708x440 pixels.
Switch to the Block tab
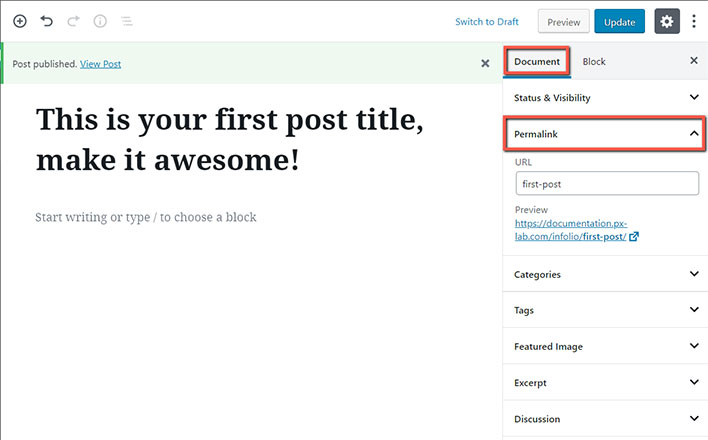click(x=594, y=61)
